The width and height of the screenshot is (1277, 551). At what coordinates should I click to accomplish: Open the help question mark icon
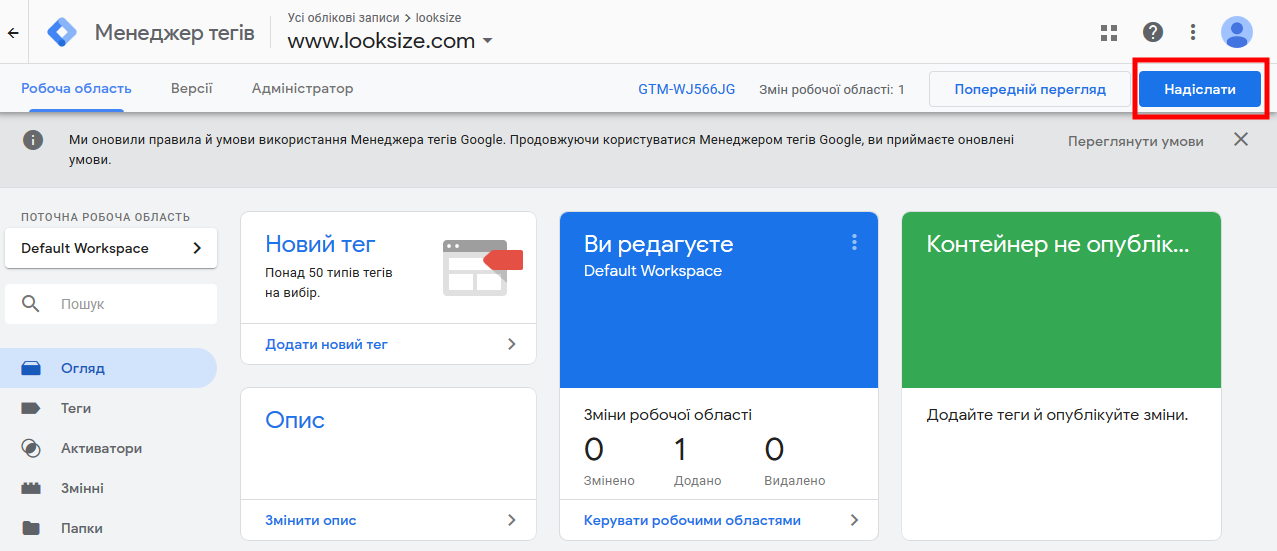pos(1153,32)
